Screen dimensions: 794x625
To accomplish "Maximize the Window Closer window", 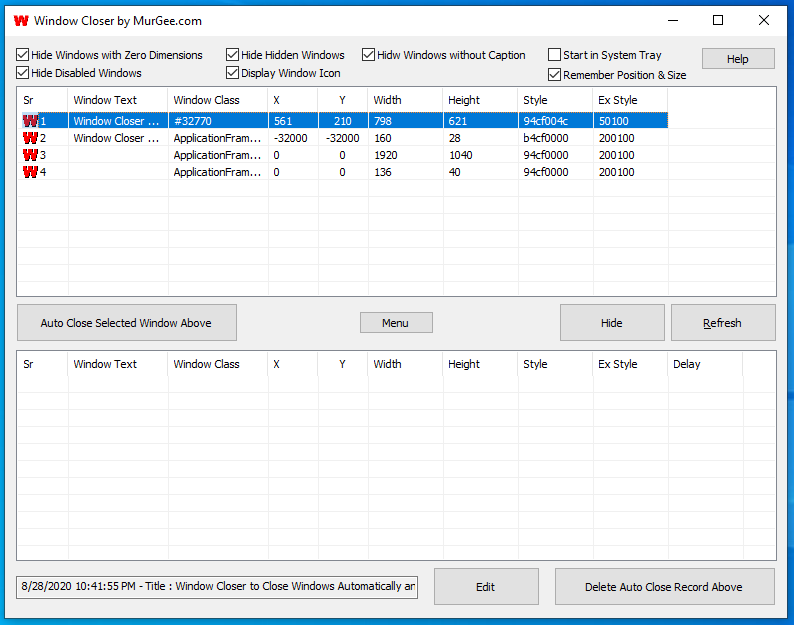I will pos(718,21).
